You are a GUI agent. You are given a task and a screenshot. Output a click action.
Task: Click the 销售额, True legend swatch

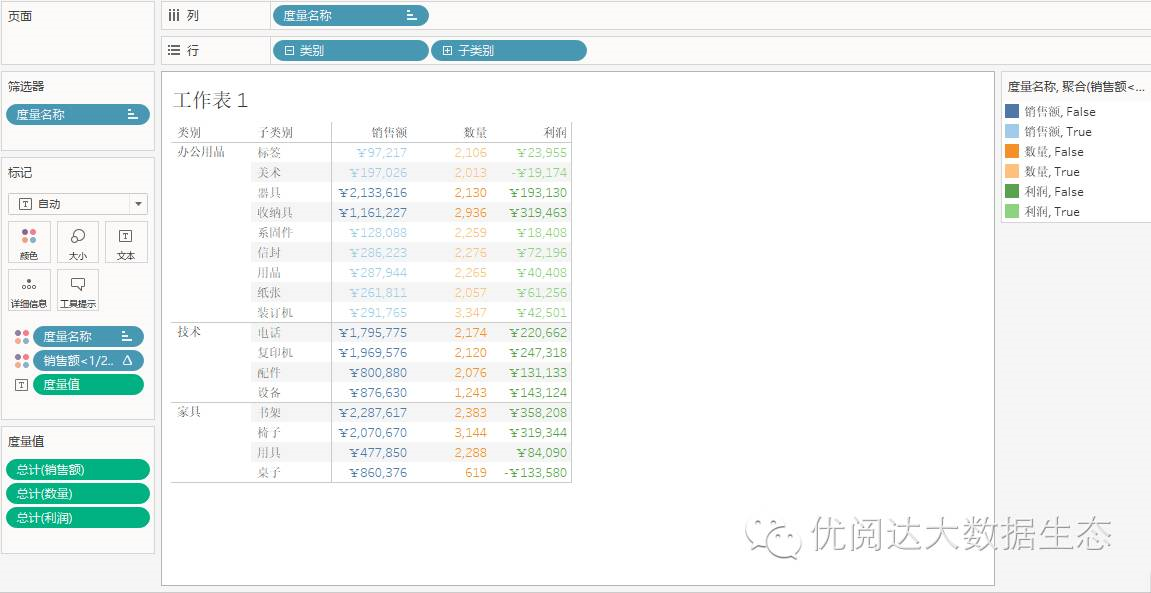[1012, 131]
